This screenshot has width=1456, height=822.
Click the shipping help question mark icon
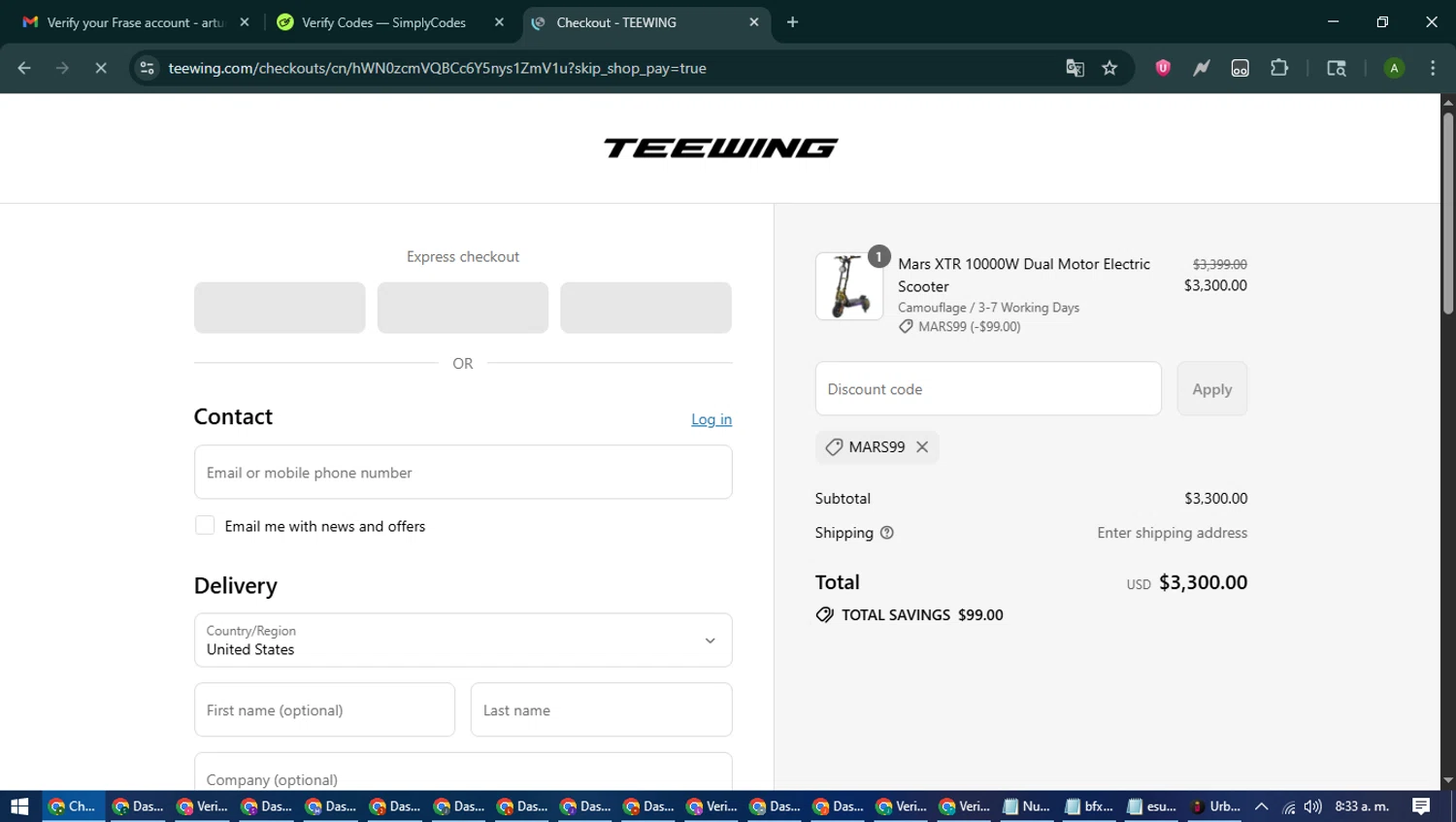(x=886, y=533)
